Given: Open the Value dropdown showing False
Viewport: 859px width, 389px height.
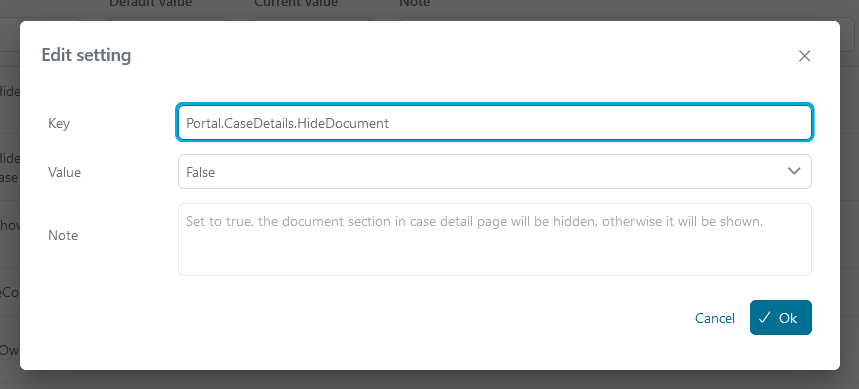Looking at the screenshot, I should 495,172.
